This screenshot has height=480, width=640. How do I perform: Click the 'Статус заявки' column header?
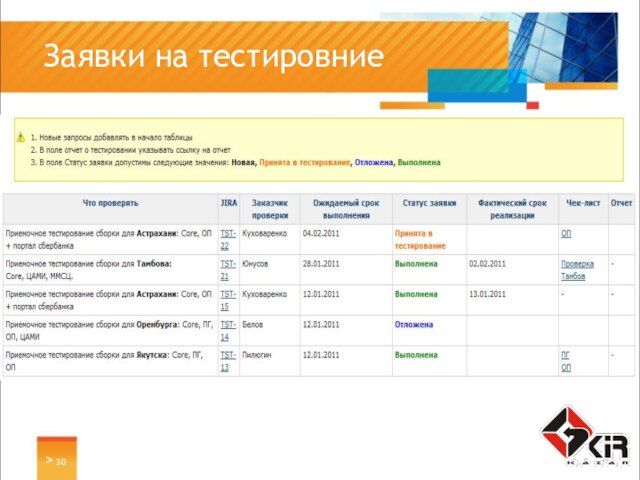point(428,203)
